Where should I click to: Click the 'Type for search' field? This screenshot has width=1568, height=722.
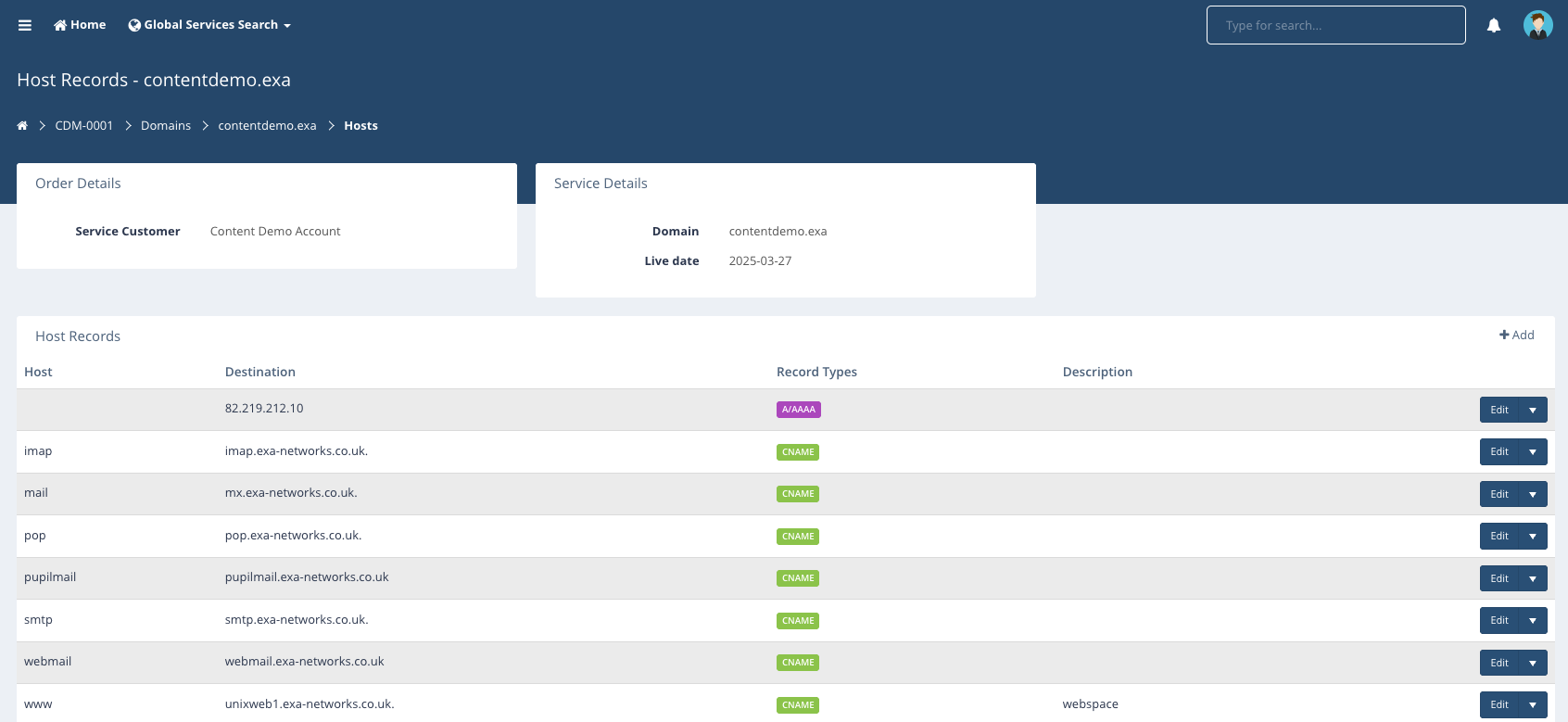point(1335,25)
